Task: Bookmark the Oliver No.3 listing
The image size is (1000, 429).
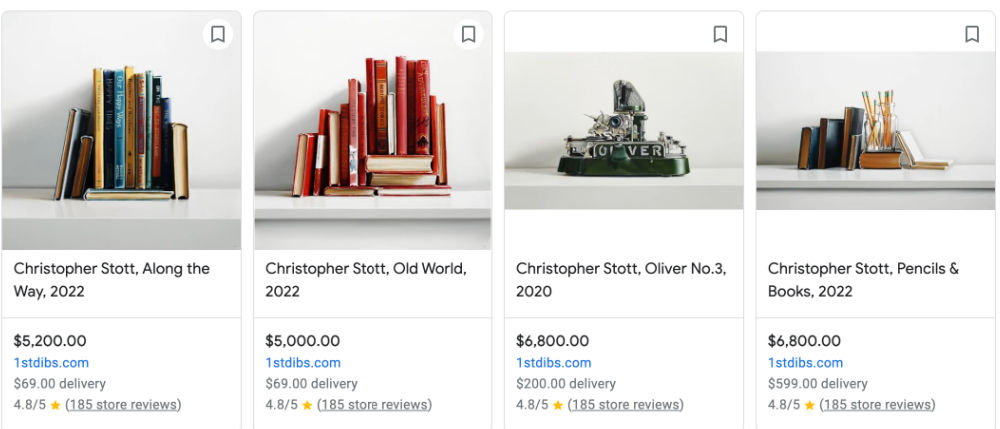Action: point(720,35)
